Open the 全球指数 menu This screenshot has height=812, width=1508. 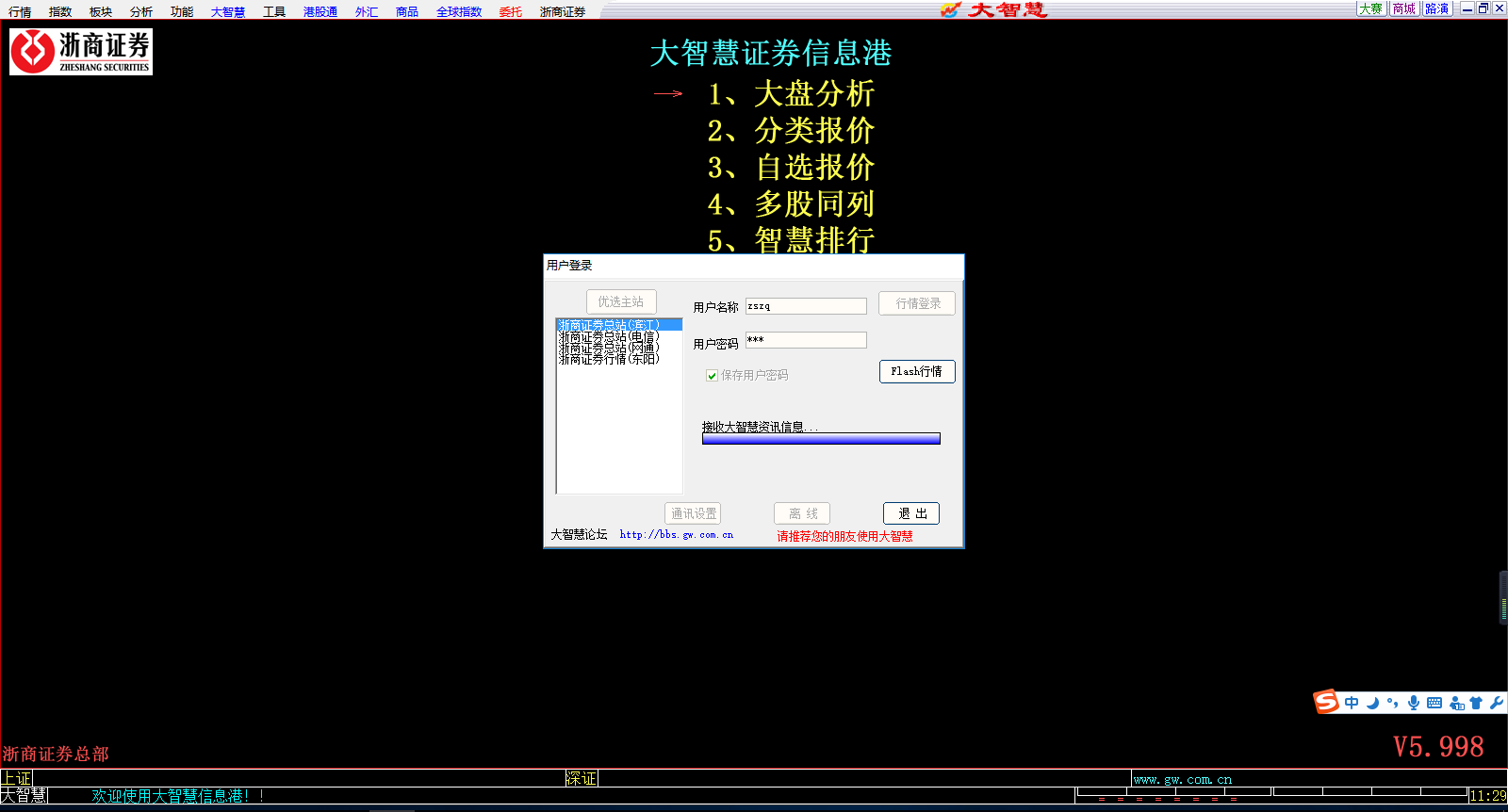[x=459, y=11]
